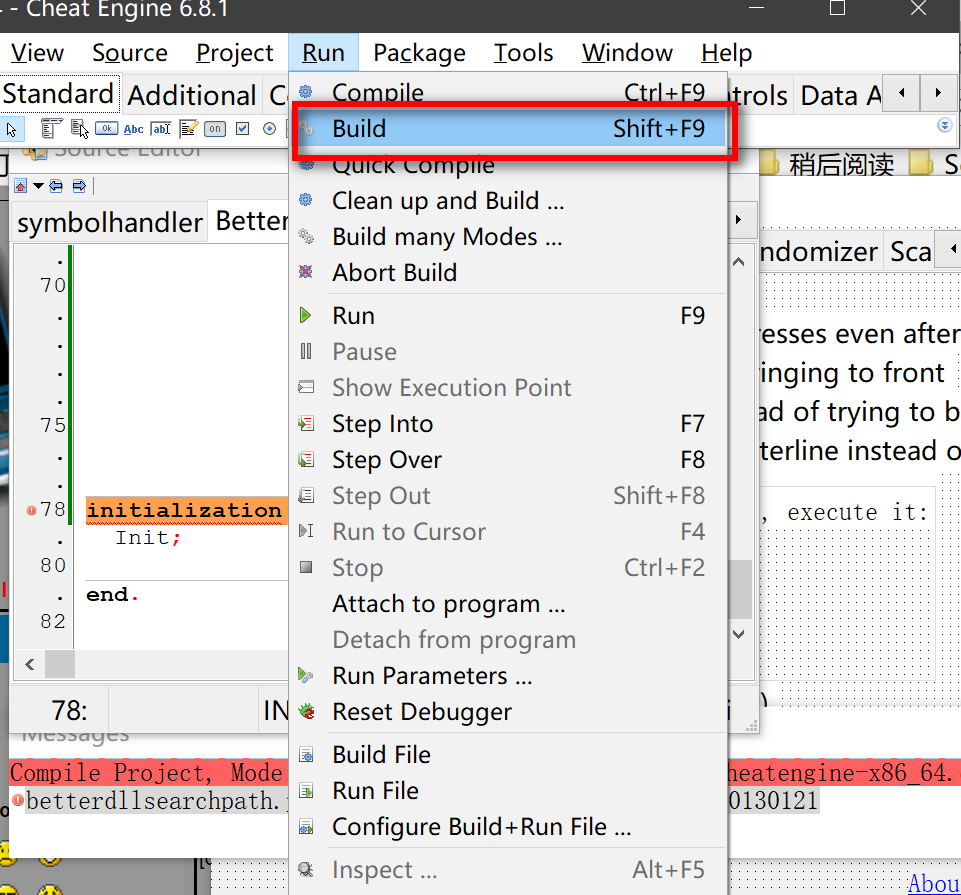Screen dimensions: 961x895
Task: Open the Package menu
Action: pyautogui.click(x=419, y=53)
